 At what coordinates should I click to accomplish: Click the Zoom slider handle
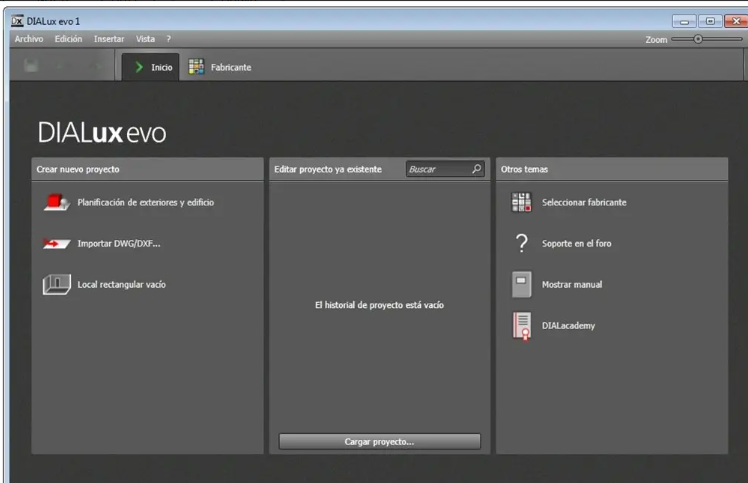698,39
